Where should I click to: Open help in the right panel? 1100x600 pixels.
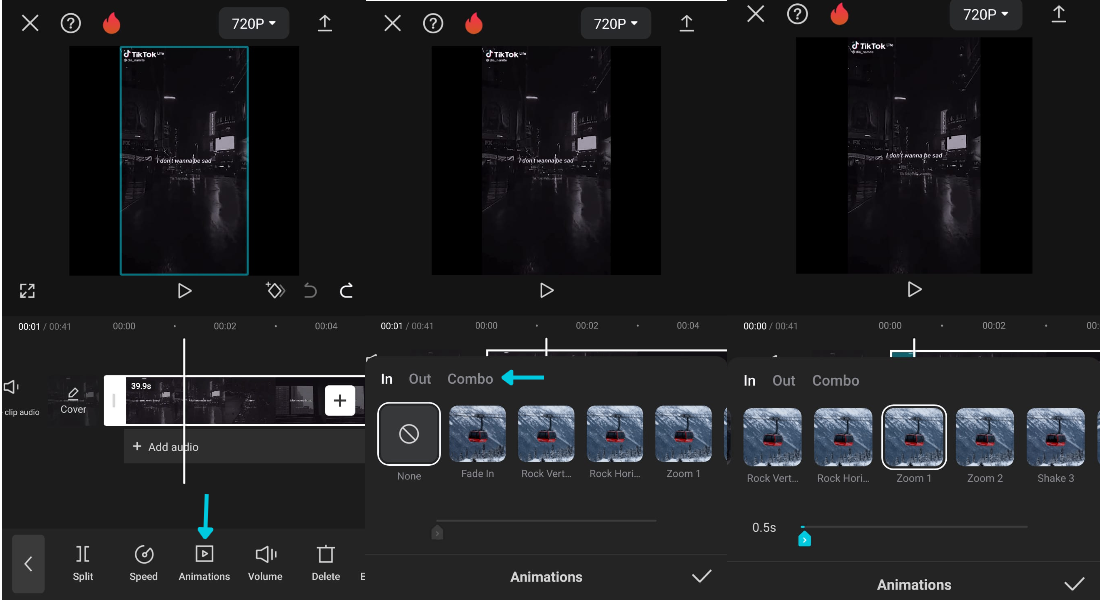[798, 14]
